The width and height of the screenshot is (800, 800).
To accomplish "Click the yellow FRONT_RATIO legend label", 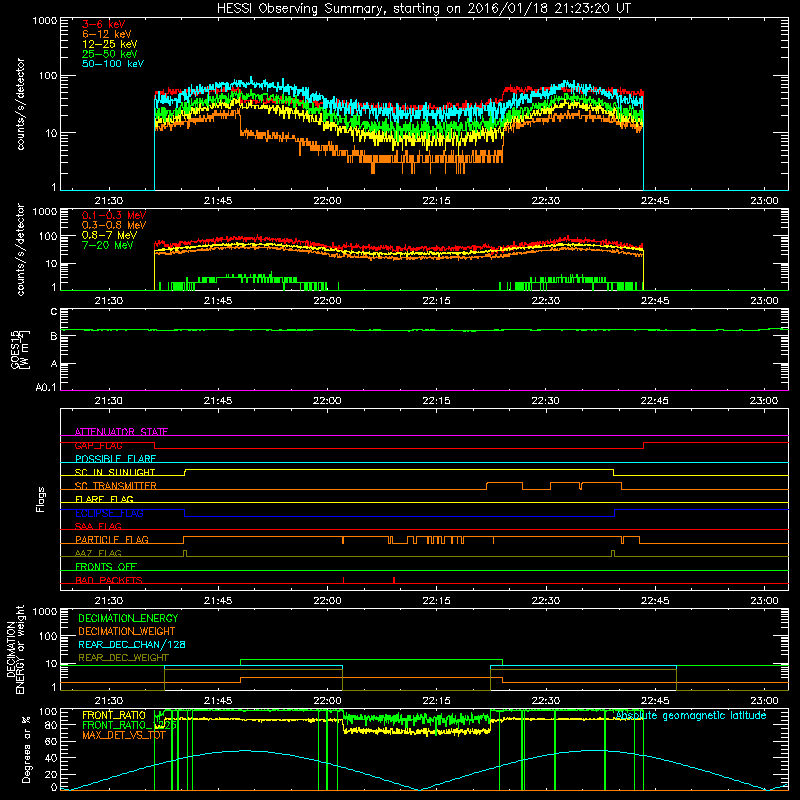I will tap(114, 715).
